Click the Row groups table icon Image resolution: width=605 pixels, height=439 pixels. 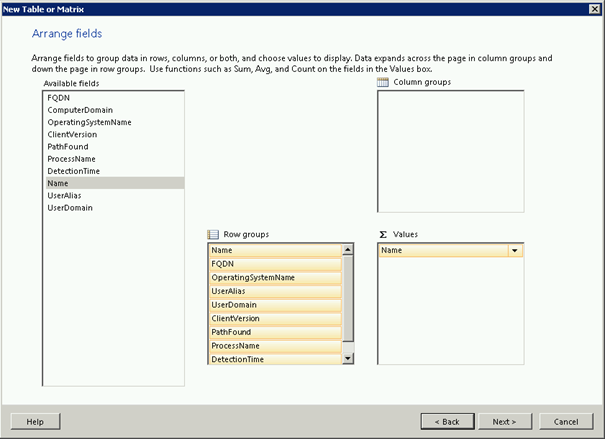(x=213, y=233)
